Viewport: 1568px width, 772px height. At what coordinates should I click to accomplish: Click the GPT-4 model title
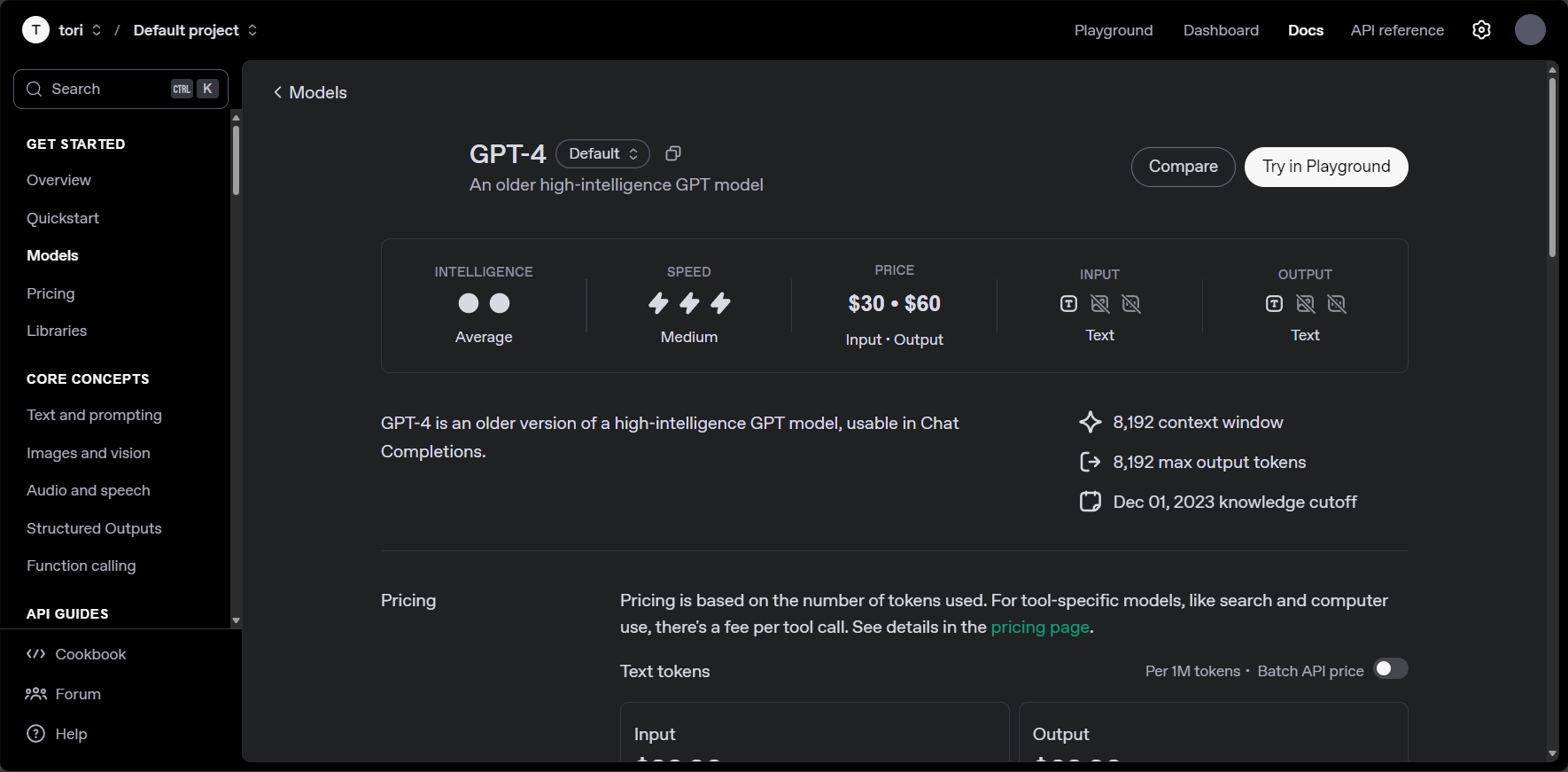(x=508, y=153)
